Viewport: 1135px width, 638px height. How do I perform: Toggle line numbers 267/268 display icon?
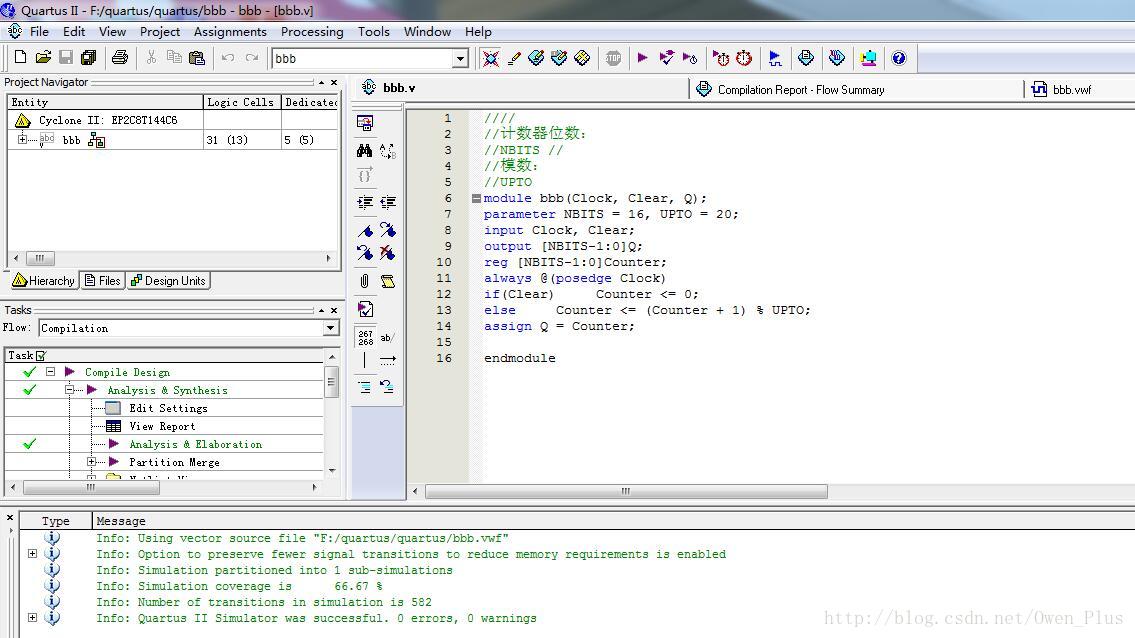[x=365, y=337]
